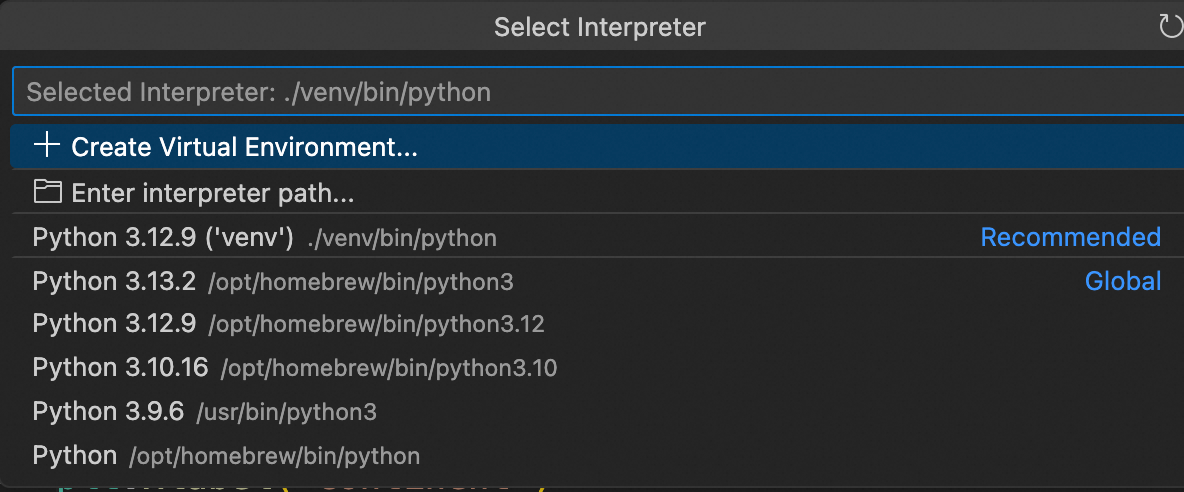Refresh the interpreter list
Image resolution: width=1184 pixels, height=492 pixels.
(x=1171, y=27)
